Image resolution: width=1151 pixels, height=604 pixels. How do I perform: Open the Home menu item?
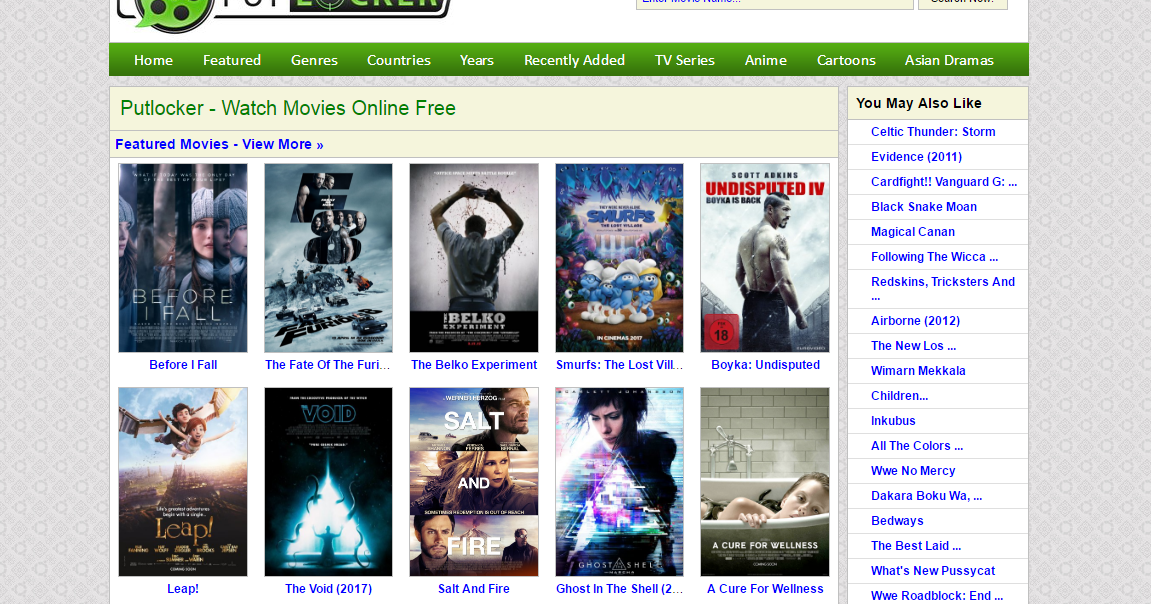153,60
